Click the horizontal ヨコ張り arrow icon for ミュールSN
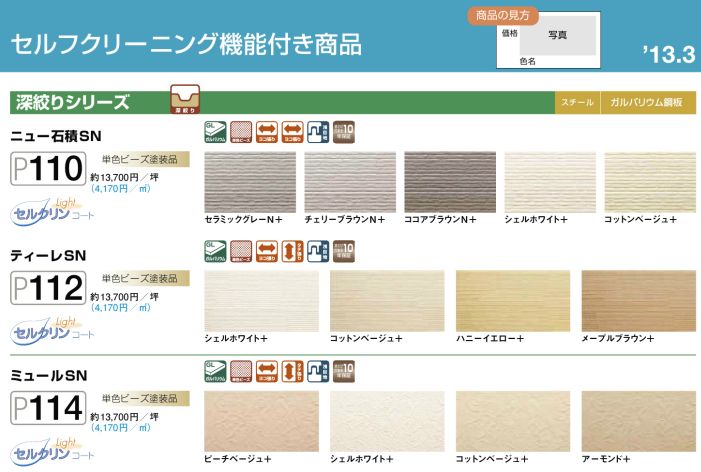 pos(267,371)
